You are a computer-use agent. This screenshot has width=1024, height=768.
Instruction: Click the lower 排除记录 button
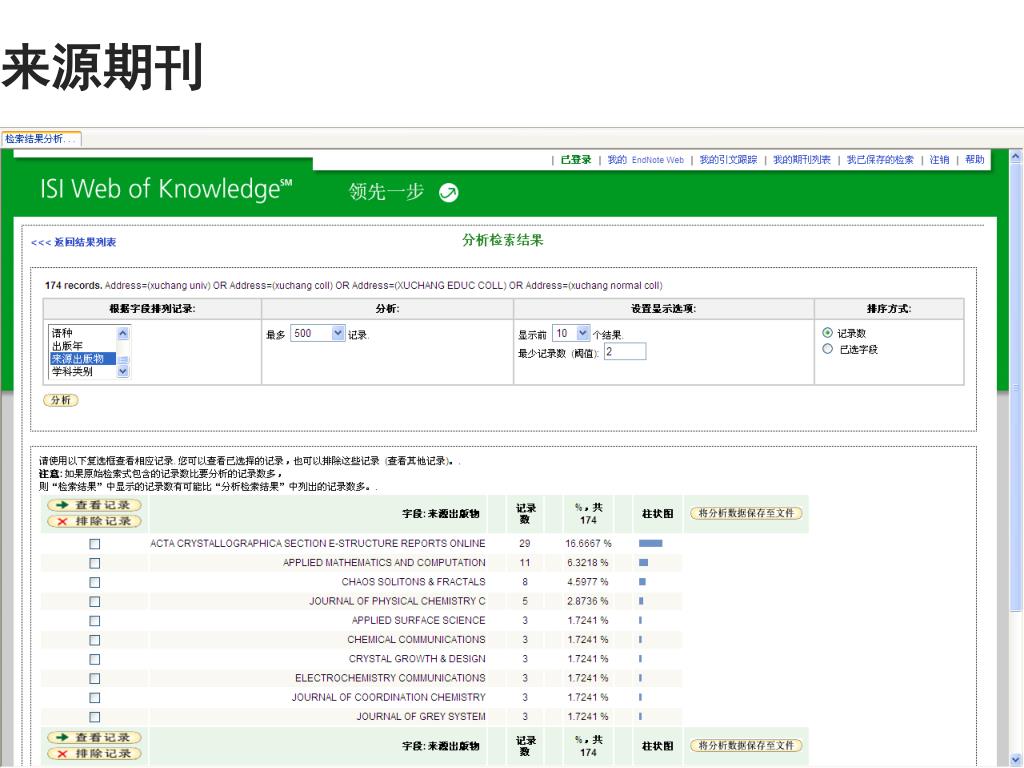(x=95, y=754)
